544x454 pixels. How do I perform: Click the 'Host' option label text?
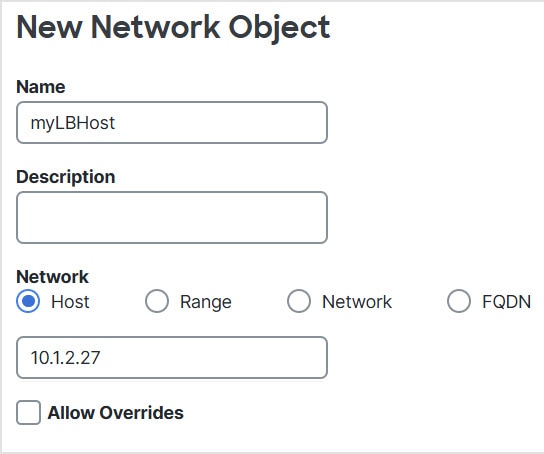[70, 302]
